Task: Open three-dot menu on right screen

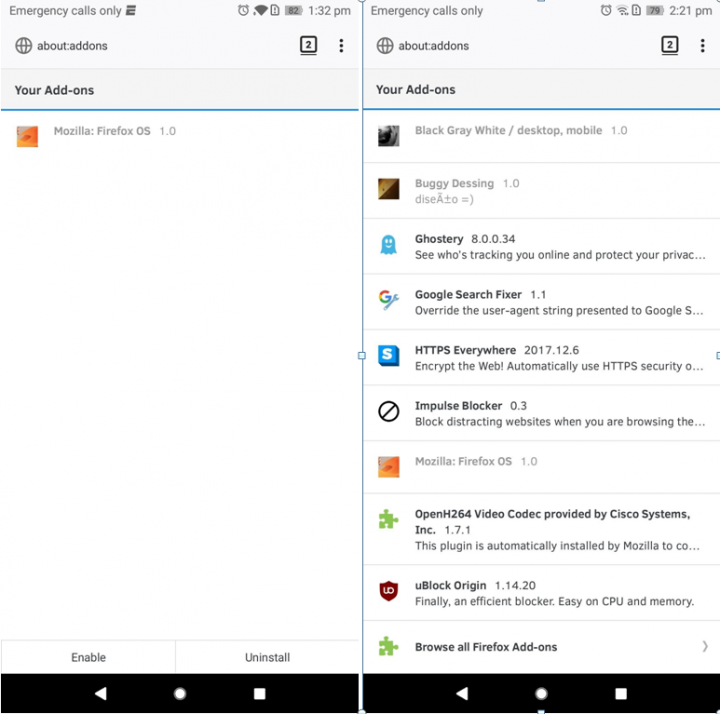Action: [x=702, y=46]
